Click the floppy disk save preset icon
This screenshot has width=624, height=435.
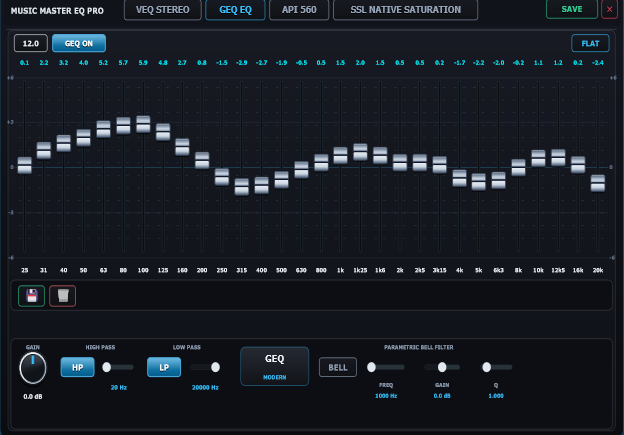click(x=31, y=296)
